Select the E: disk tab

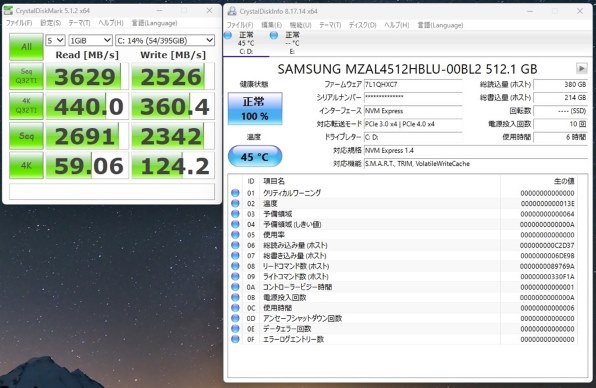292,43
